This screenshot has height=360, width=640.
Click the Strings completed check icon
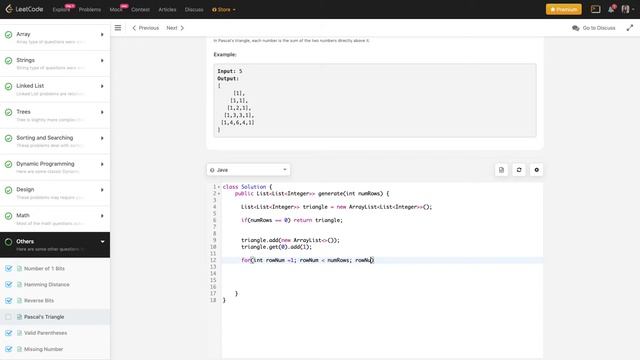pos(8,60)
